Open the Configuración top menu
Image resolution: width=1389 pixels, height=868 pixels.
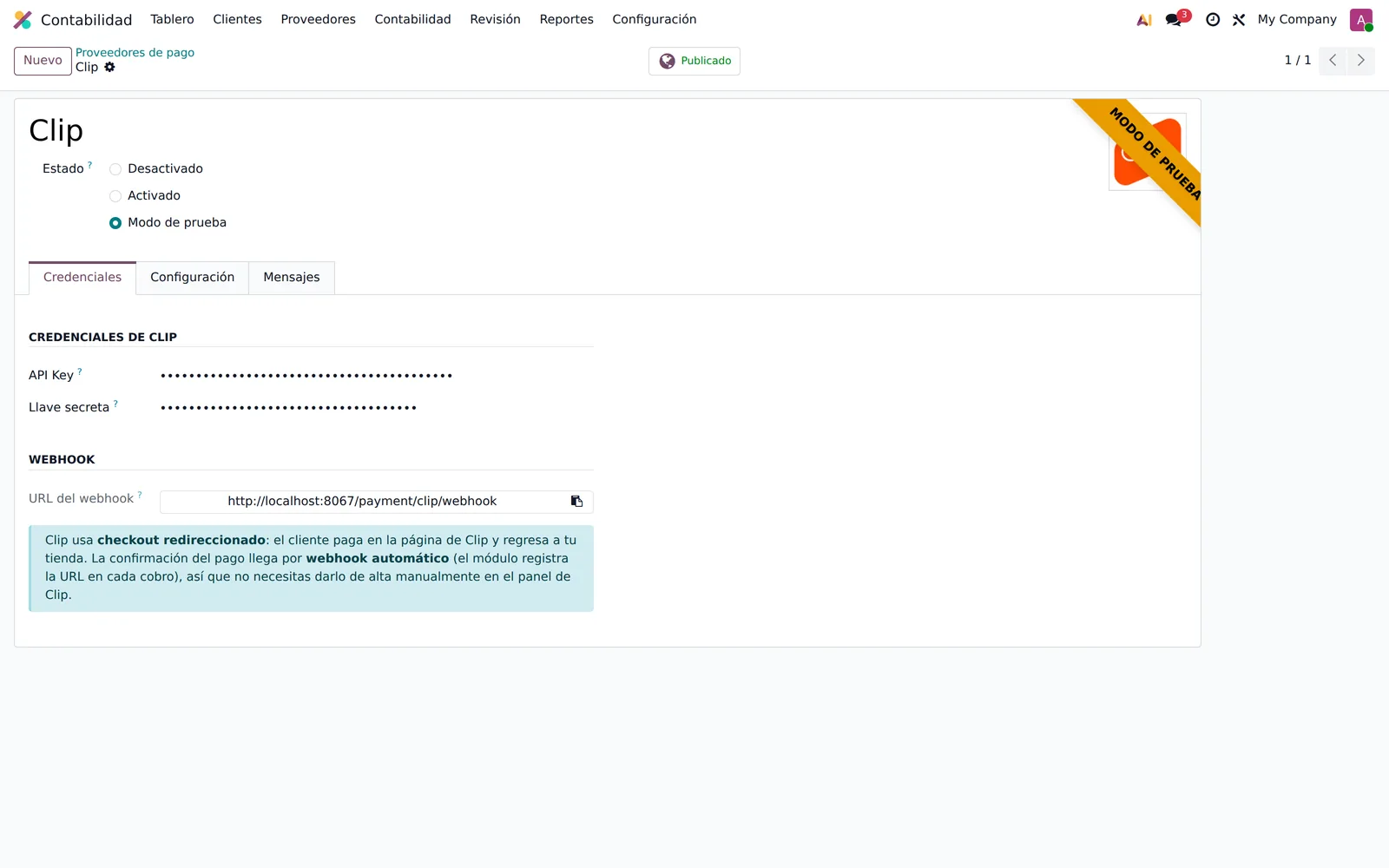654,19
